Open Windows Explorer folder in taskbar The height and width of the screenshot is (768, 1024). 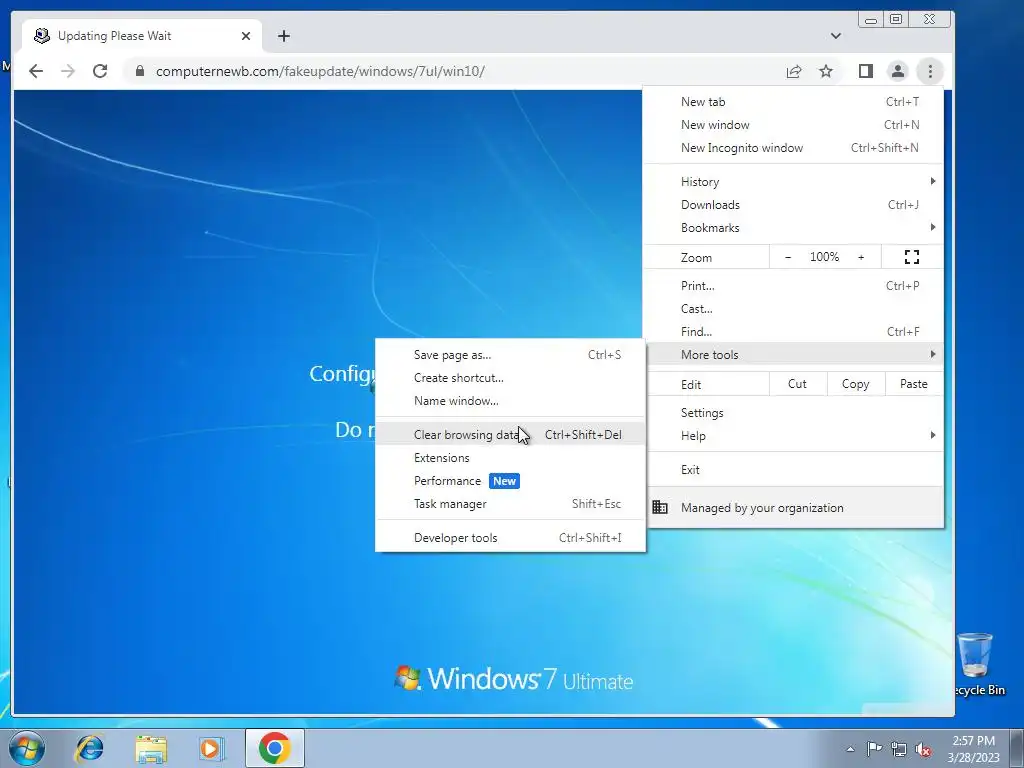[151, 748]
